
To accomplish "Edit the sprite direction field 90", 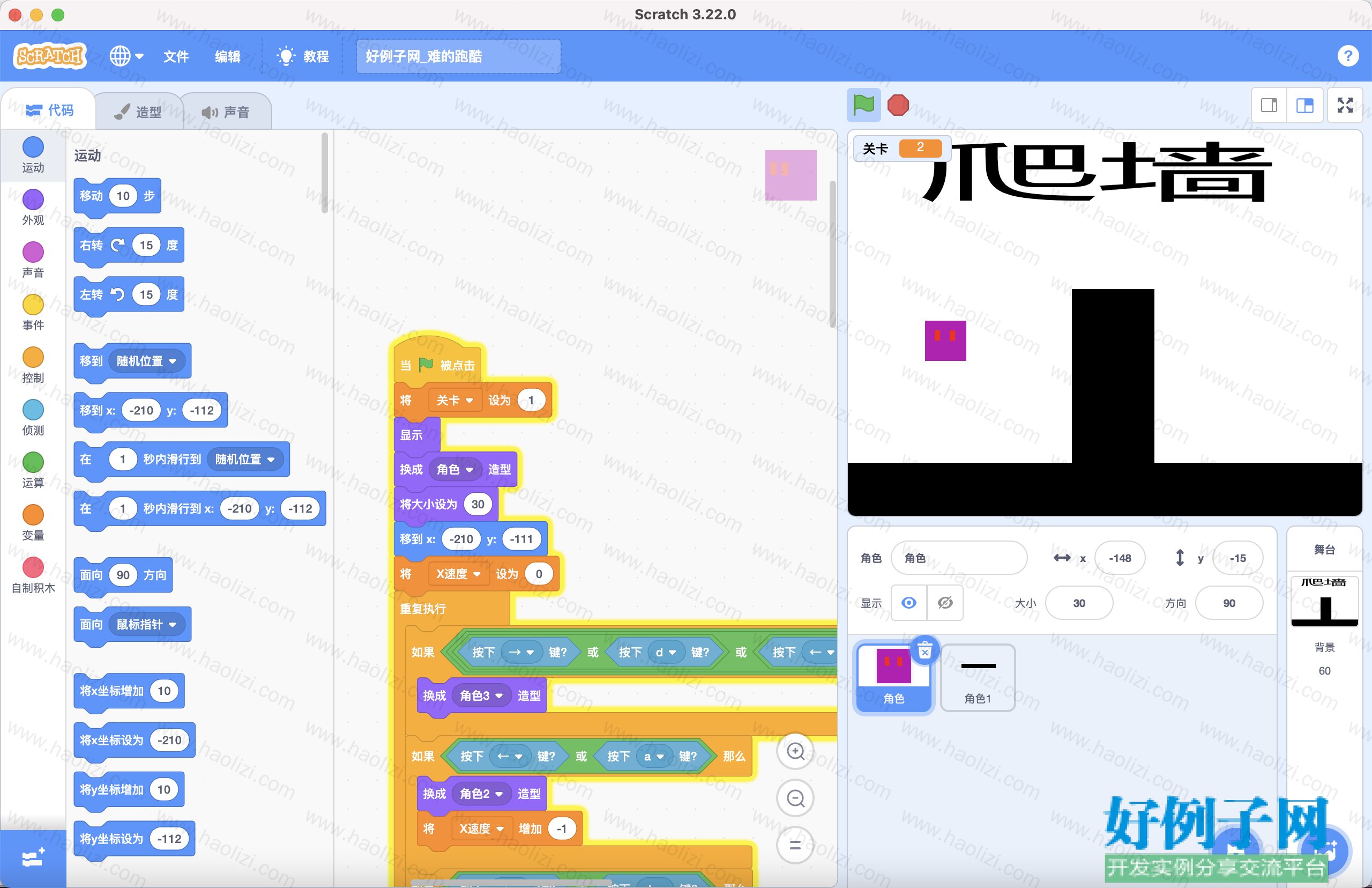I will pyautogui.click(x=1229, y=603).
